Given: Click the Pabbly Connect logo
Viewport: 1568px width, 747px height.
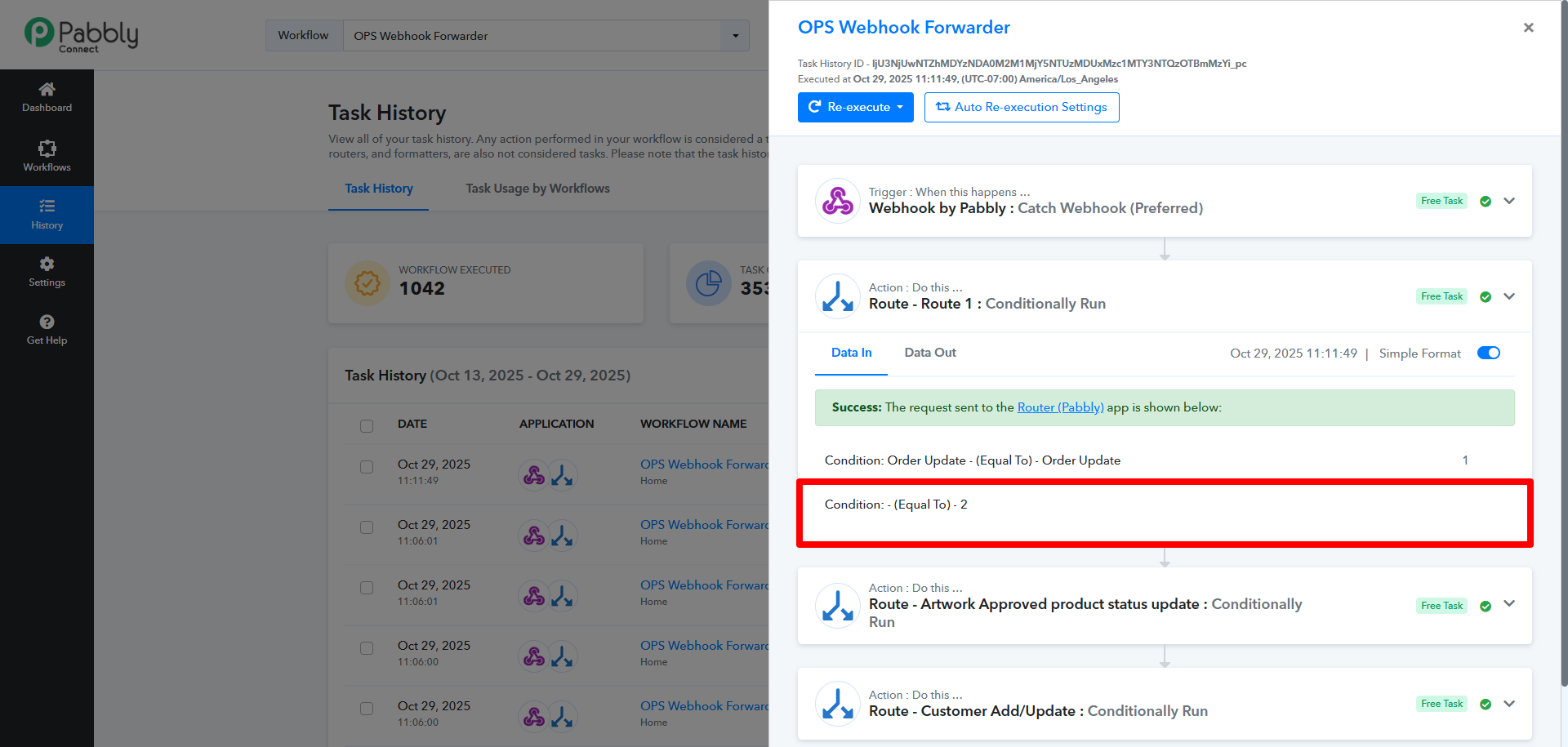Looking at the screenshot, I should click(81, 35).
